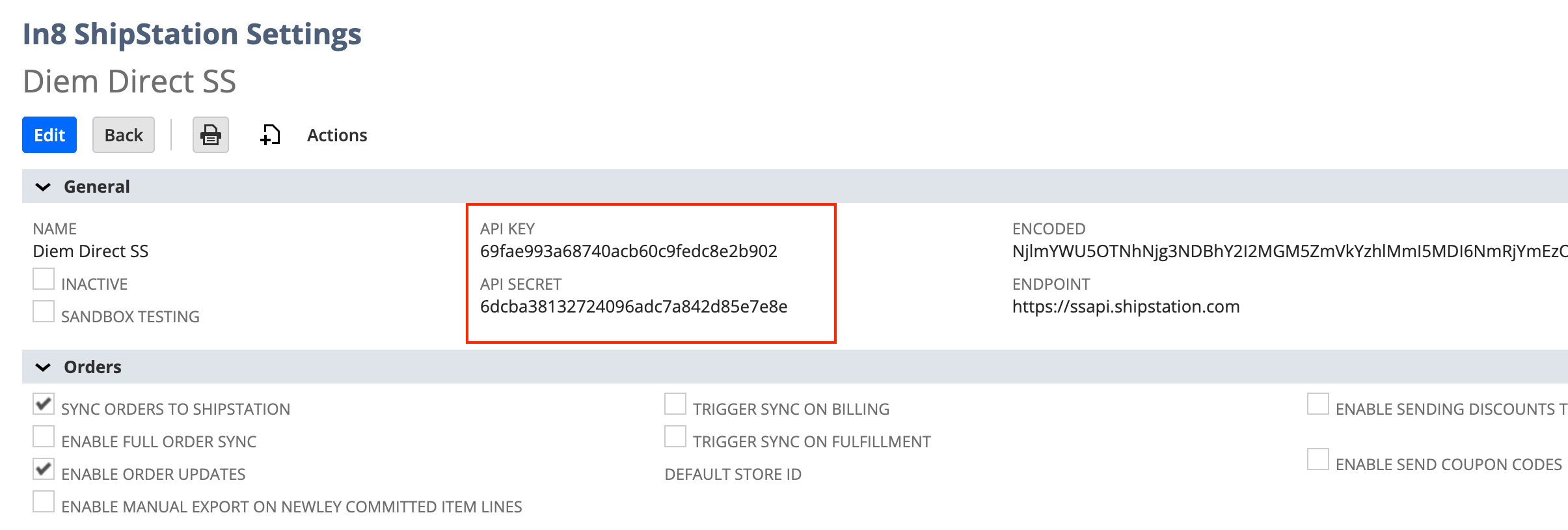Screen dimensions: 1568x530
Task: Click the ssapi.shipstation.com endpoint URL
Action: pyautogui.click(x=1126, y=307)
